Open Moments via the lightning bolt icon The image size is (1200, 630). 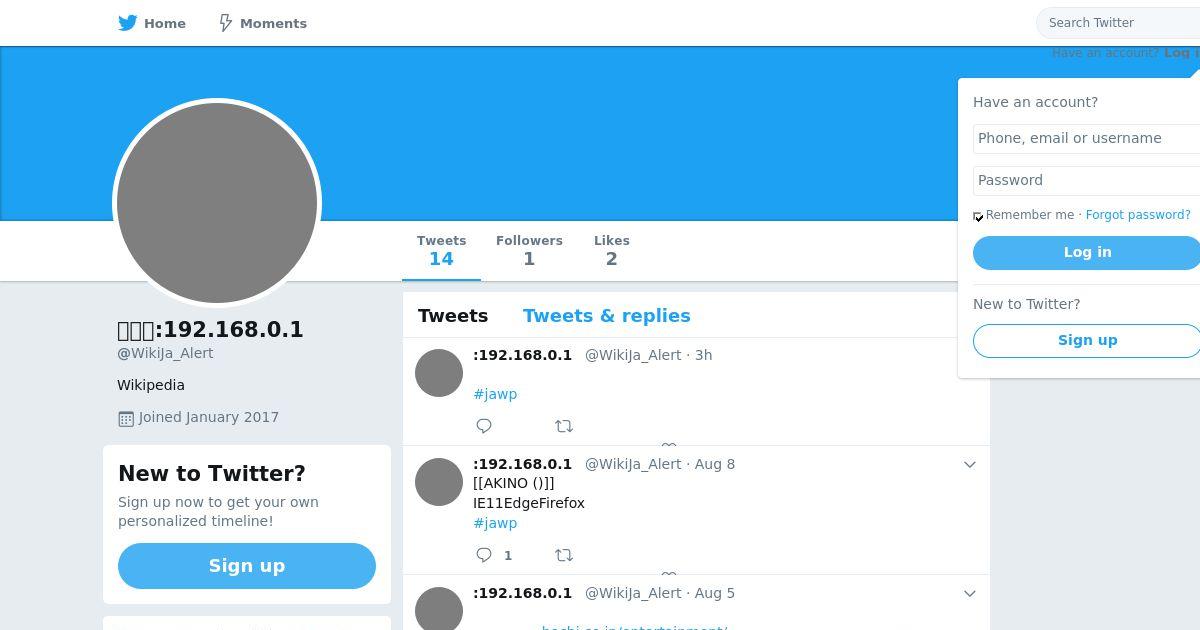[x=226, y=23]
